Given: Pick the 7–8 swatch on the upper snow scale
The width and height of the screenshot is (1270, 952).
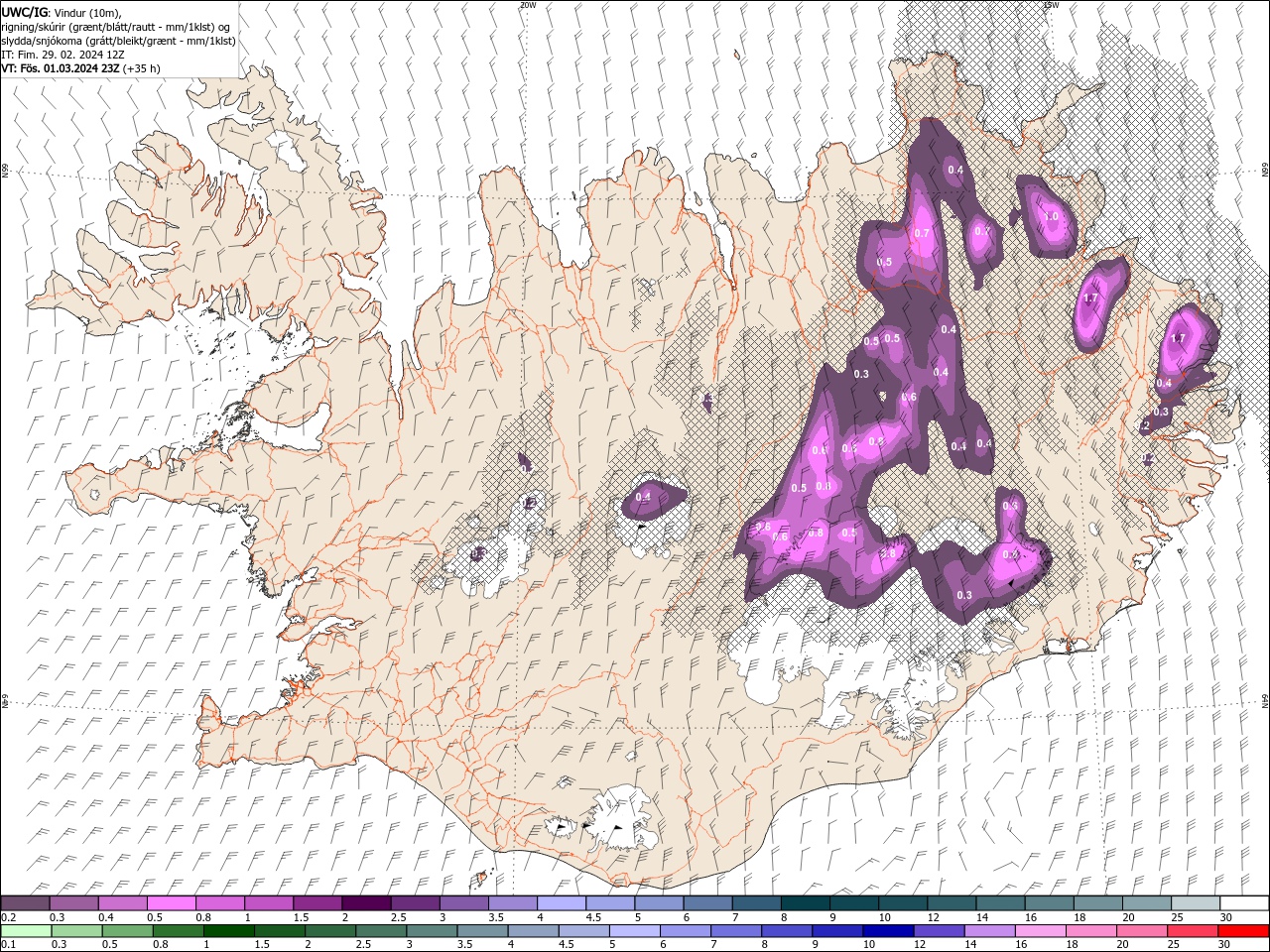Looking at the screenshot, I should click(x=758, y=903).
